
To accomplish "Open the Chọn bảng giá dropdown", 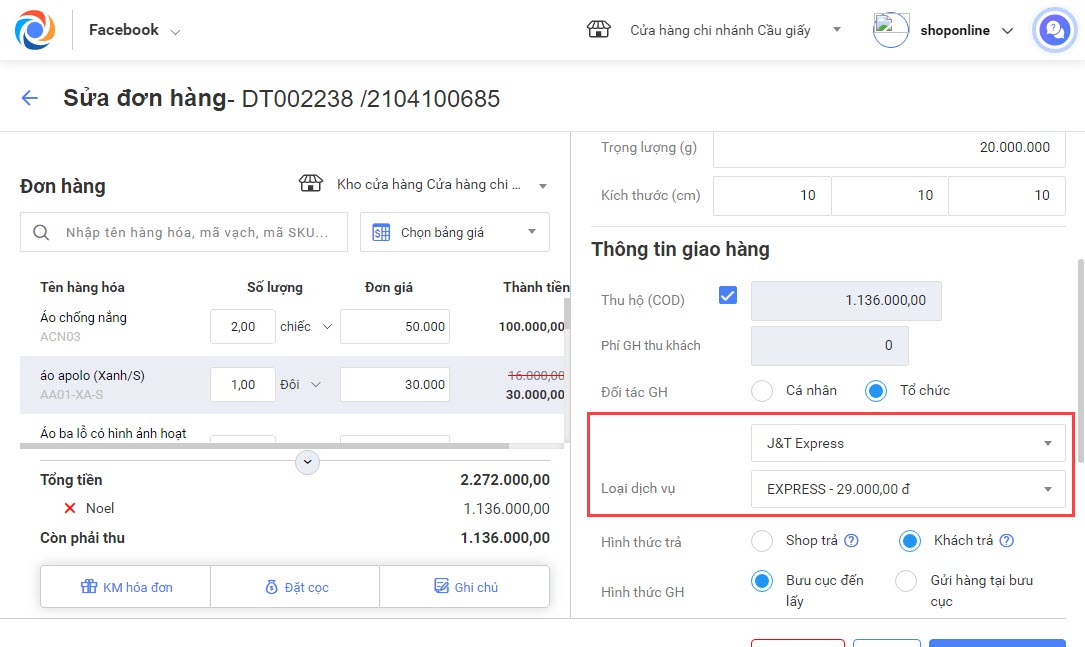I will pos(454,232).
